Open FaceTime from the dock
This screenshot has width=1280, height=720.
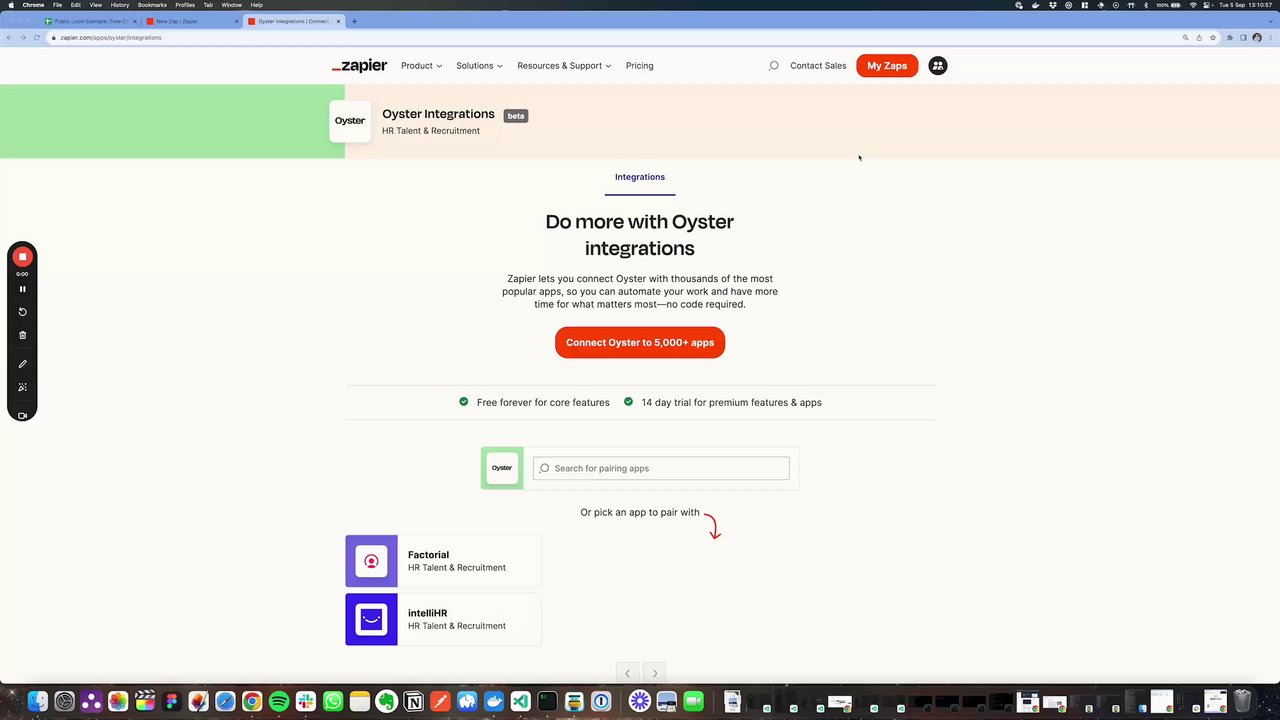coord(694,702)
